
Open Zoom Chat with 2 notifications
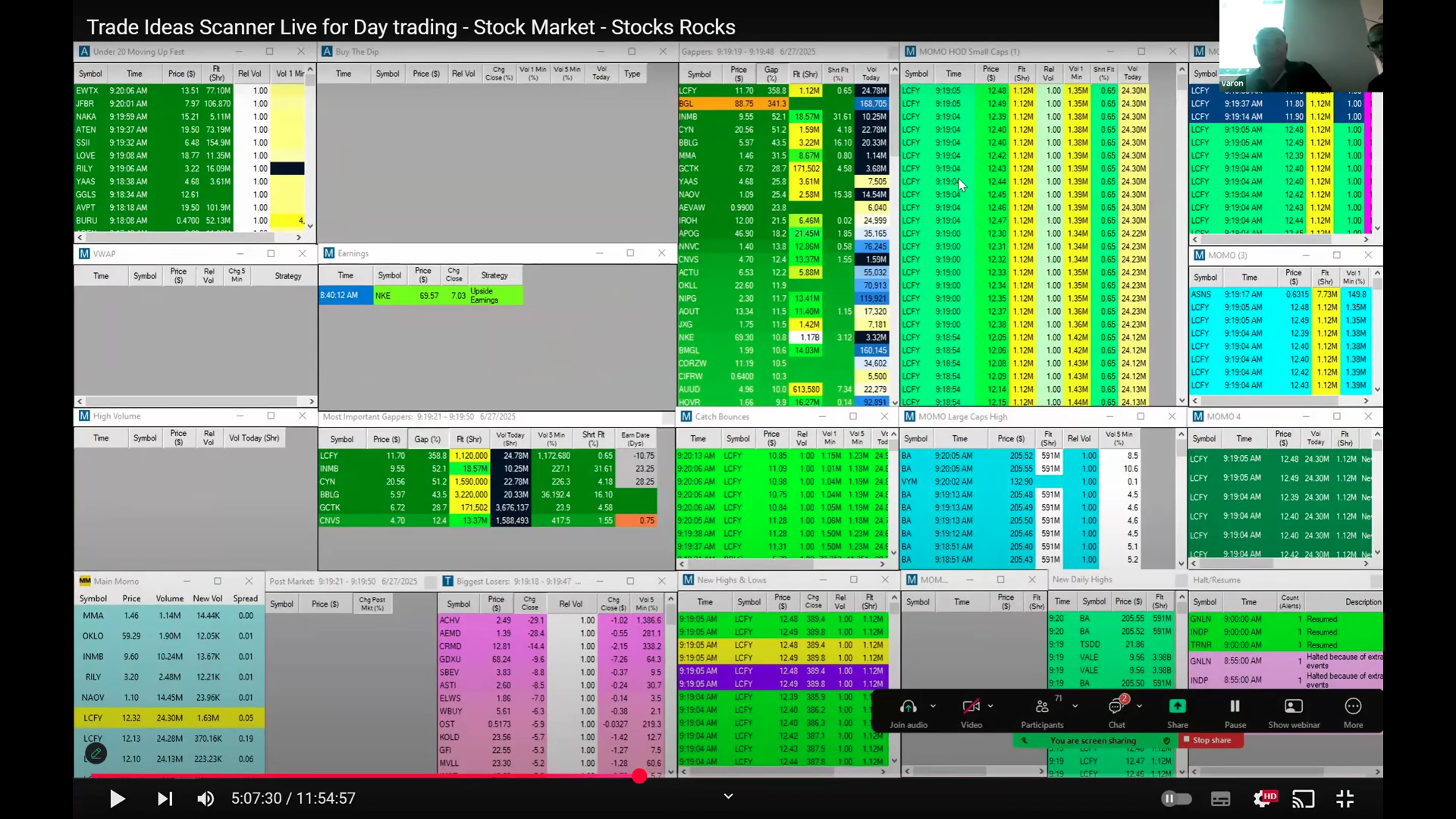[x=1116, y=707]
